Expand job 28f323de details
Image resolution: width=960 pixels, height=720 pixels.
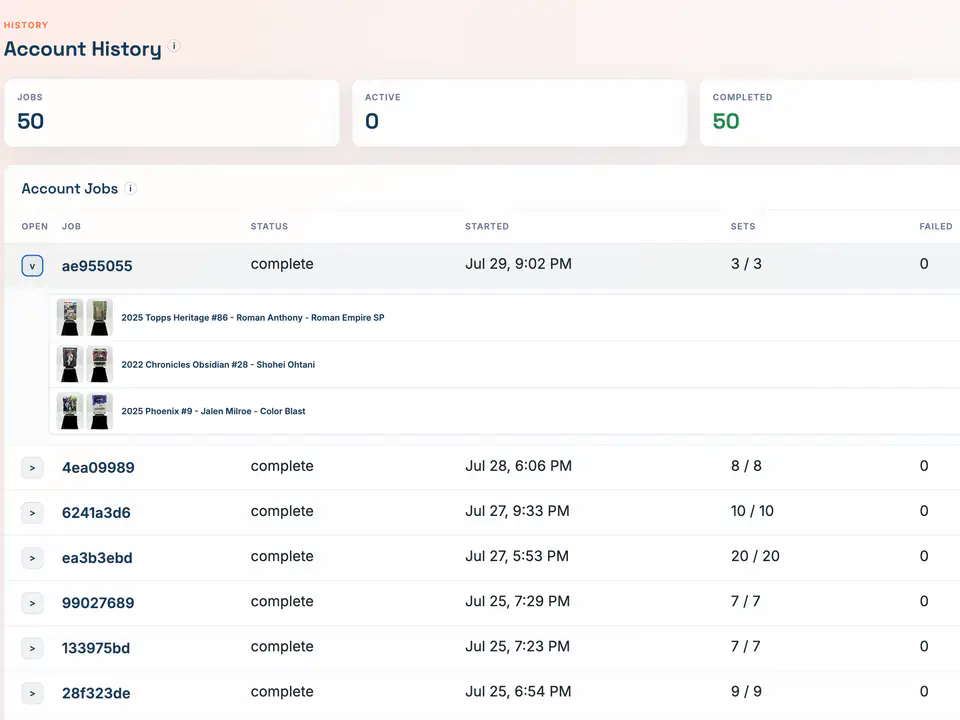pyautogui.click(x=32, y=693)
